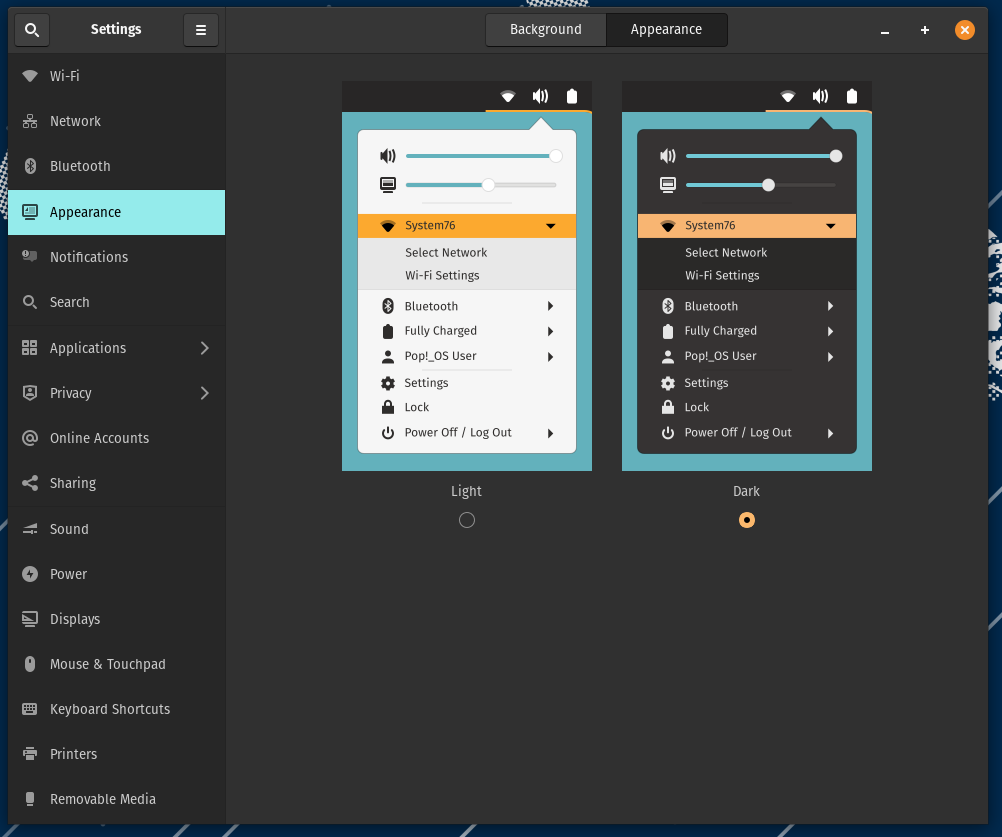Select the Appearance tab
This screenshot has height=837, width=1002.
tap(666, 29)
